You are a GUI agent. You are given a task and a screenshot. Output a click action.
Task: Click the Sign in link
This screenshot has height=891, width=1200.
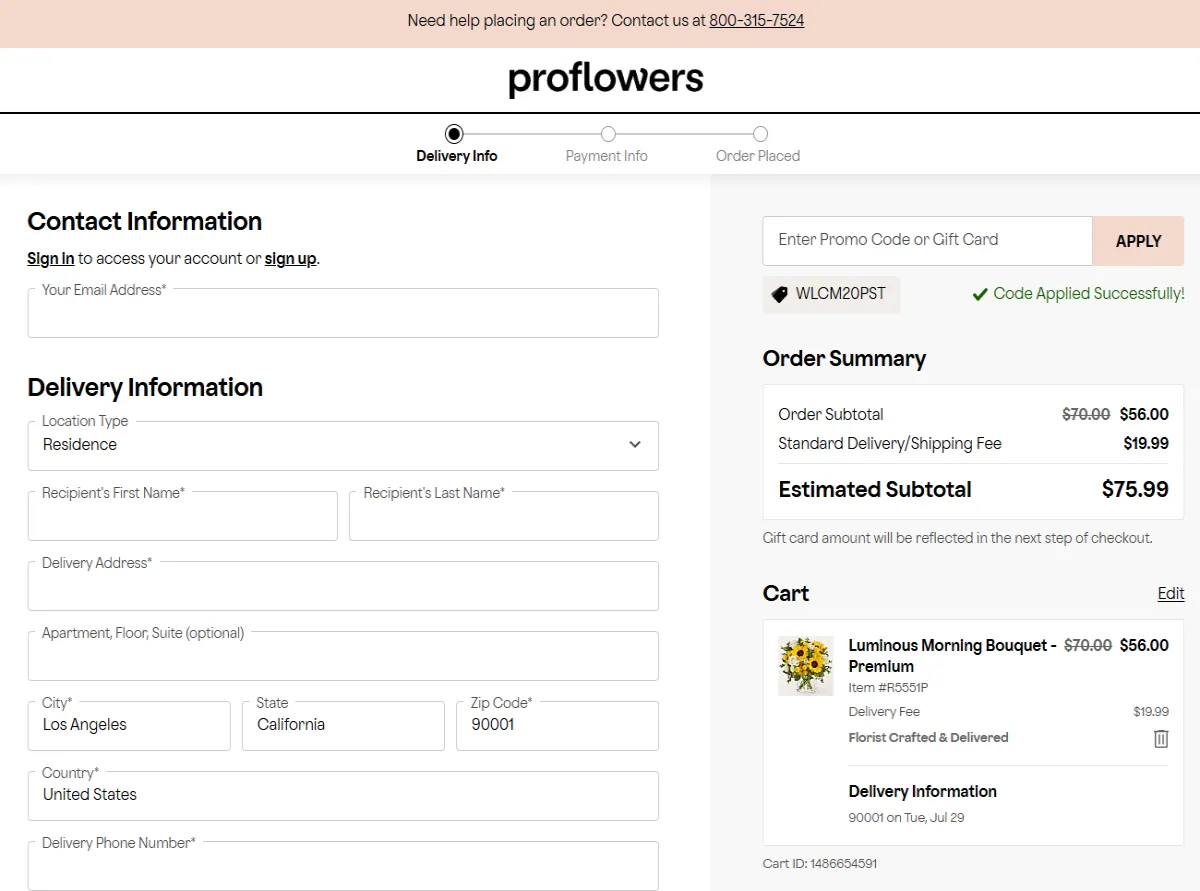point(50,259)
